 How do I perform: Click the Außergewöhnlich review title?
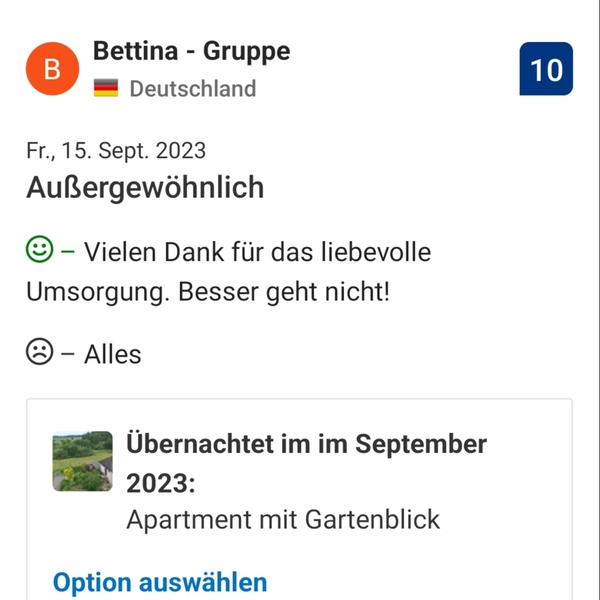(145, 187)
